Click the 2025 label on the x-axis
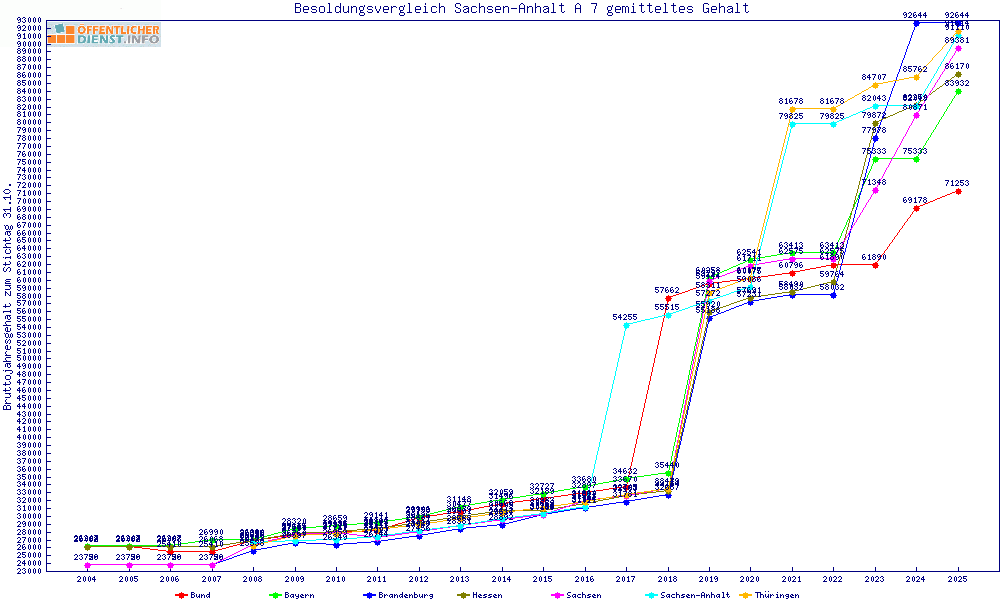Viewport: 1000px width, 600px height. [x=958, y=579]
